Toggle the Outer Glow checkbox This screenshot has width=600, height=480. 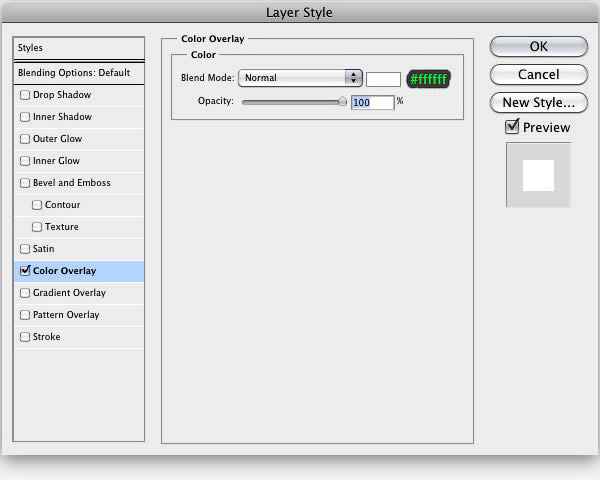[x=25, y=139]
